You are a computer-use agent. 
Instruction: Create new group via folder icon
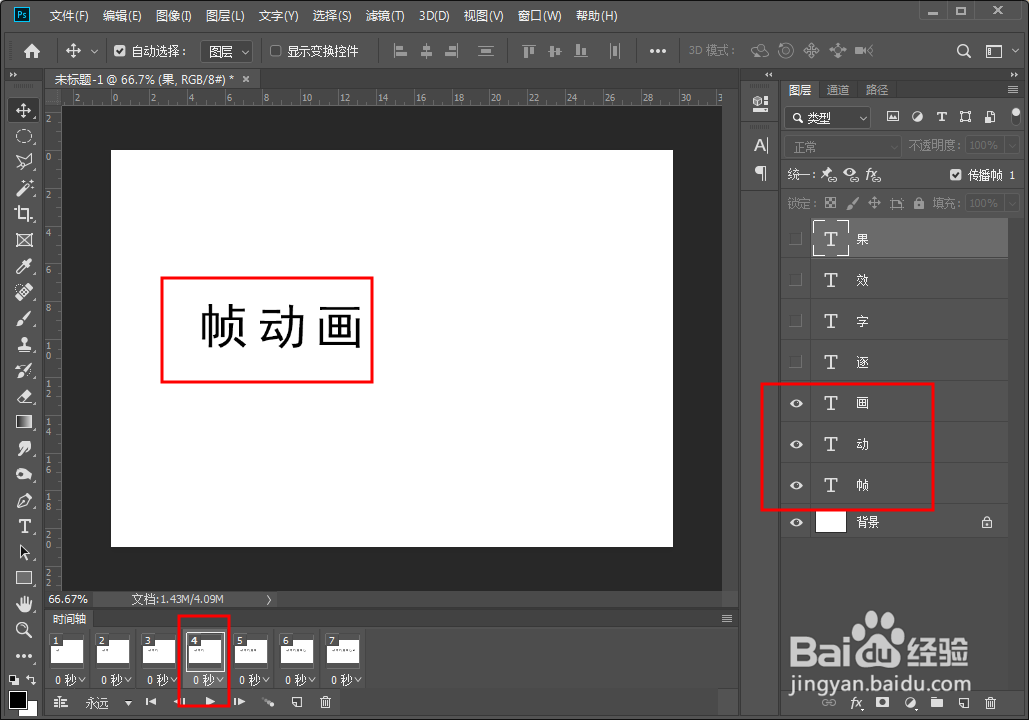[x=936, y=703]
